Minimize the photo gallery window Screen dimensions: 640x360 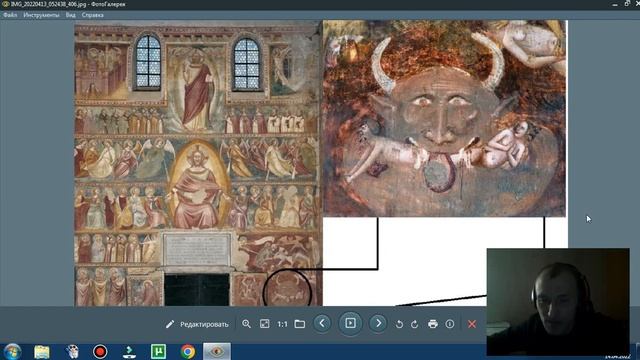pyautogui.click(x=615, y=4)
